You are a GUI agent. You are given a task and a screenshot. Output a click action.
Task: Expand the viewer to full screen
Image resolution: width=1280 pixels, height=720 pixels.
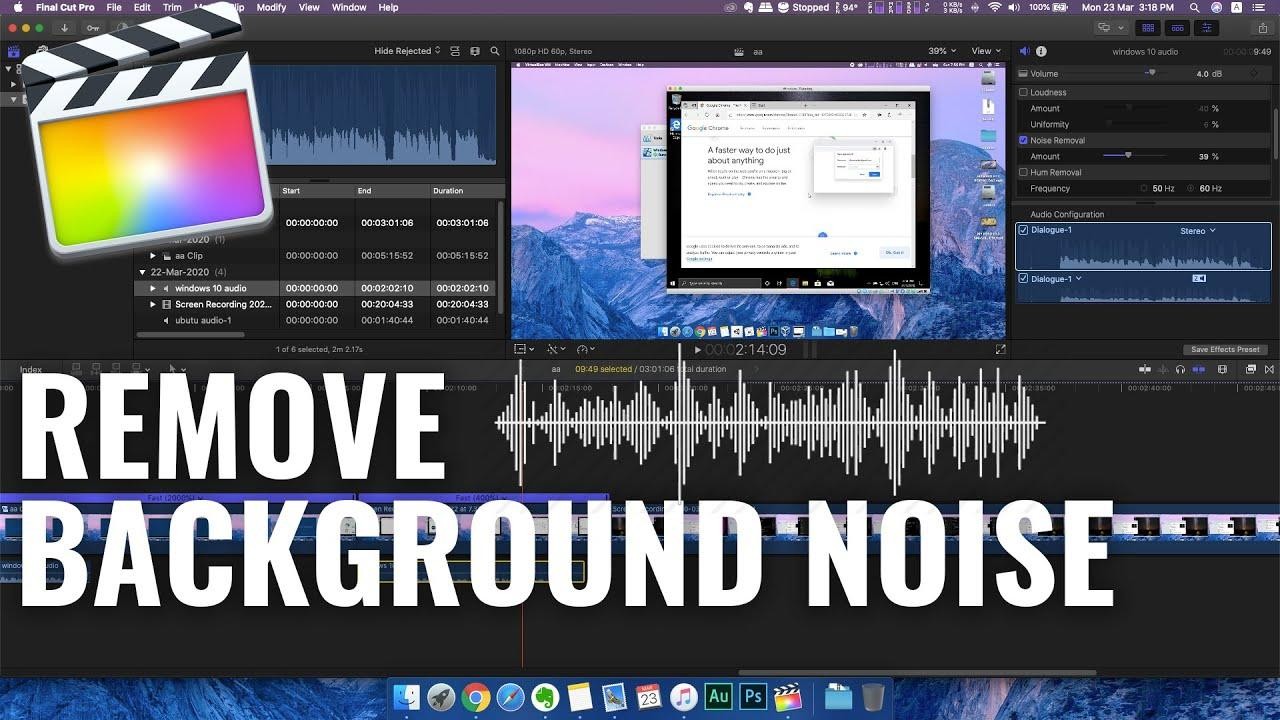click(x=1000, y=349)
